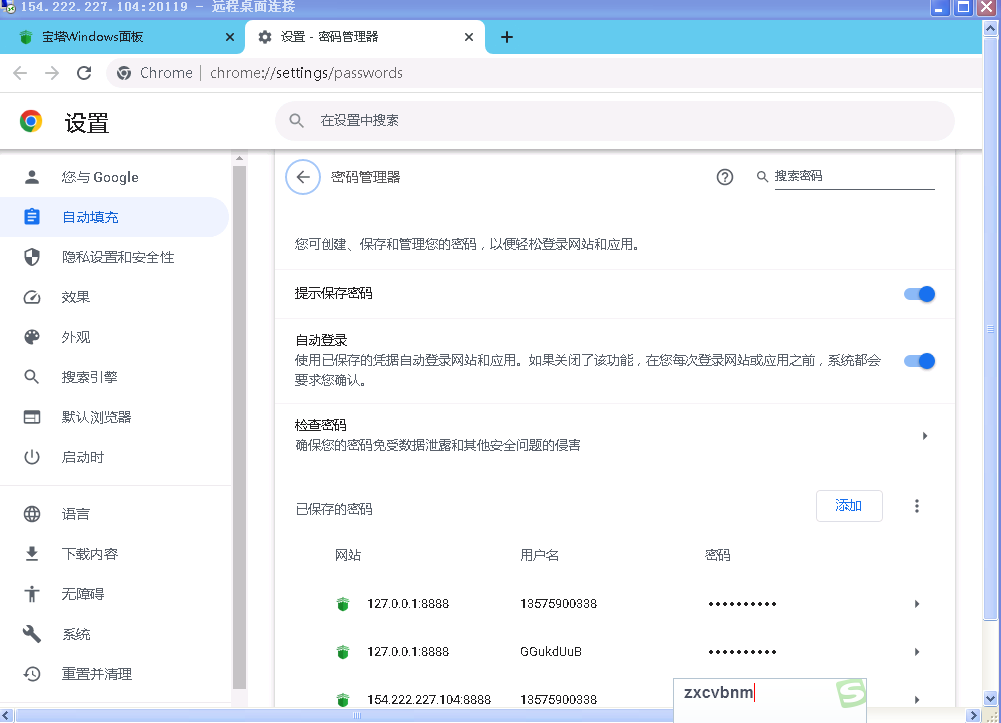Viewport: 1001px width, 723px height.
Task: Click the remote desktop vertical scrollbar thumb
Action: (x=990, y=328)
